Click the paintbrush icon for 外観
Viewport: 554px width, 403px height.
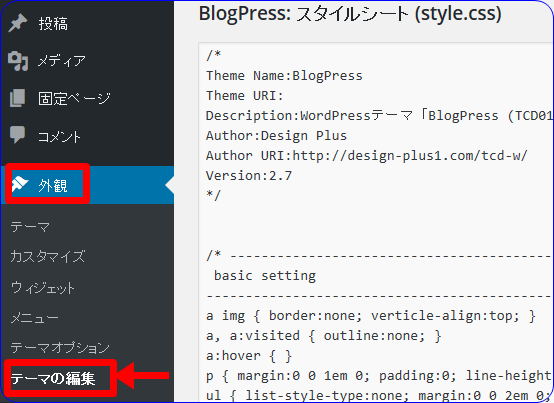tap(20, 185)
